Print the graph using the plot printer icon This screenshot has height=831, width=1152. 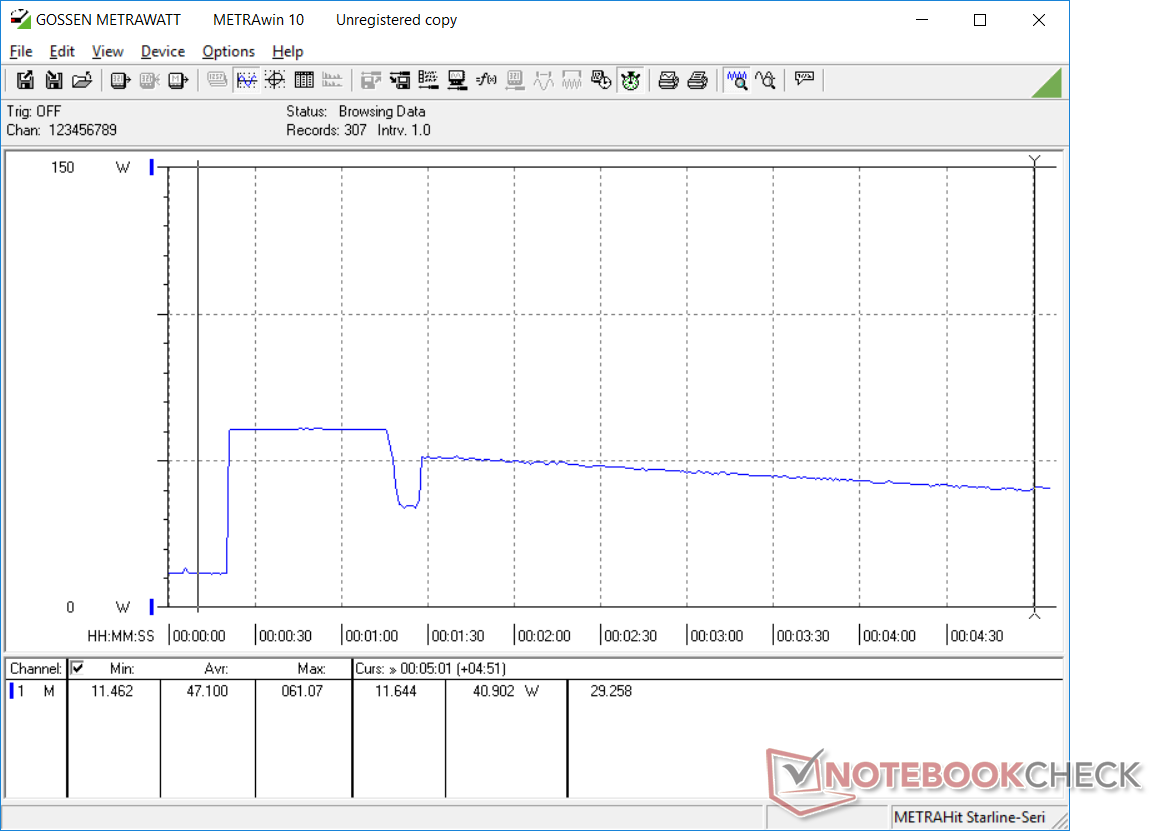(x=668, y=80)
